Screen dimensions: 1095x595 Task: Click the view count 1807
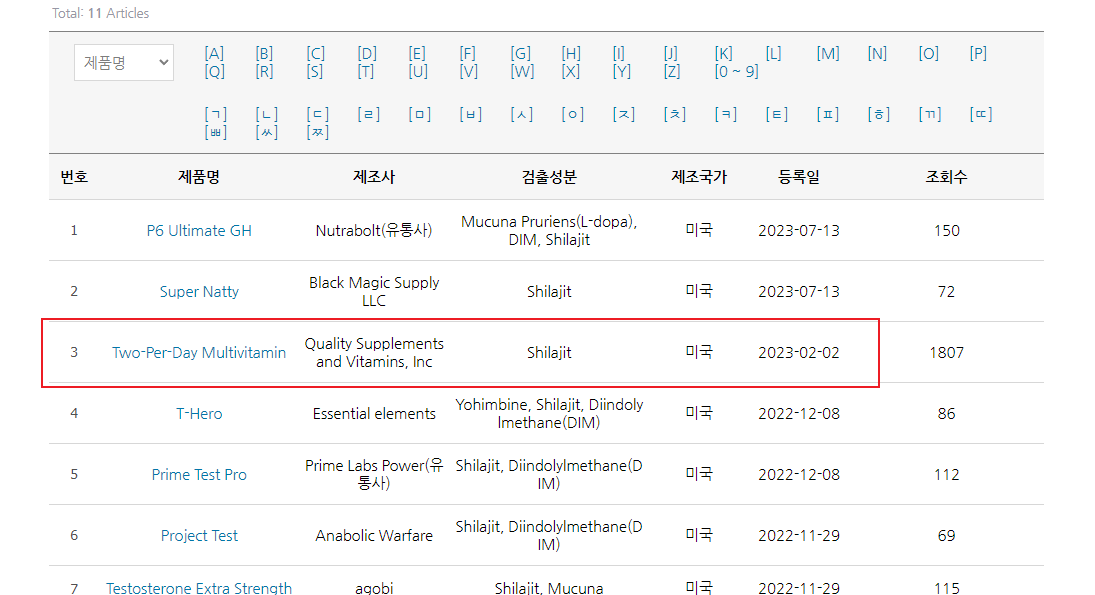point(946,353)
